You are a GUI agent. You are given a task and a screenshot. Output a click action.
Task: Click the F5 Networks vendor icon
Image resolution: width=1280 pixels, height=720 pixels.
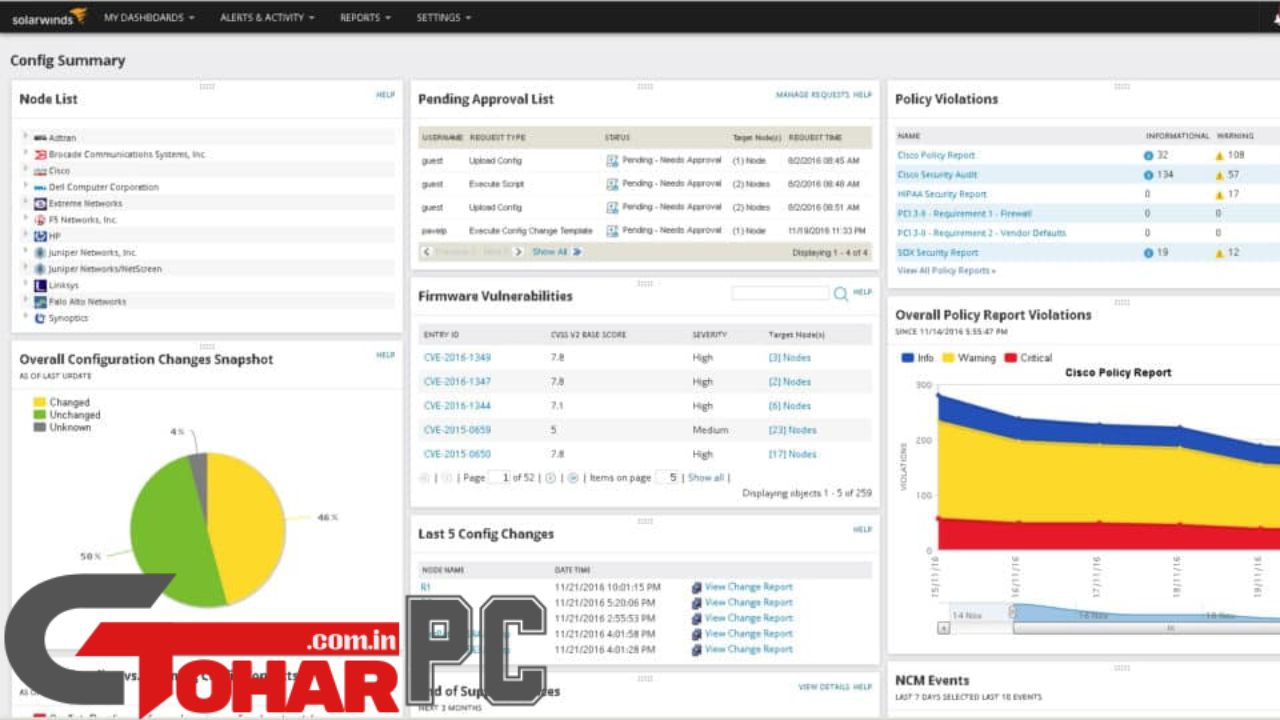tap(40, 220)
